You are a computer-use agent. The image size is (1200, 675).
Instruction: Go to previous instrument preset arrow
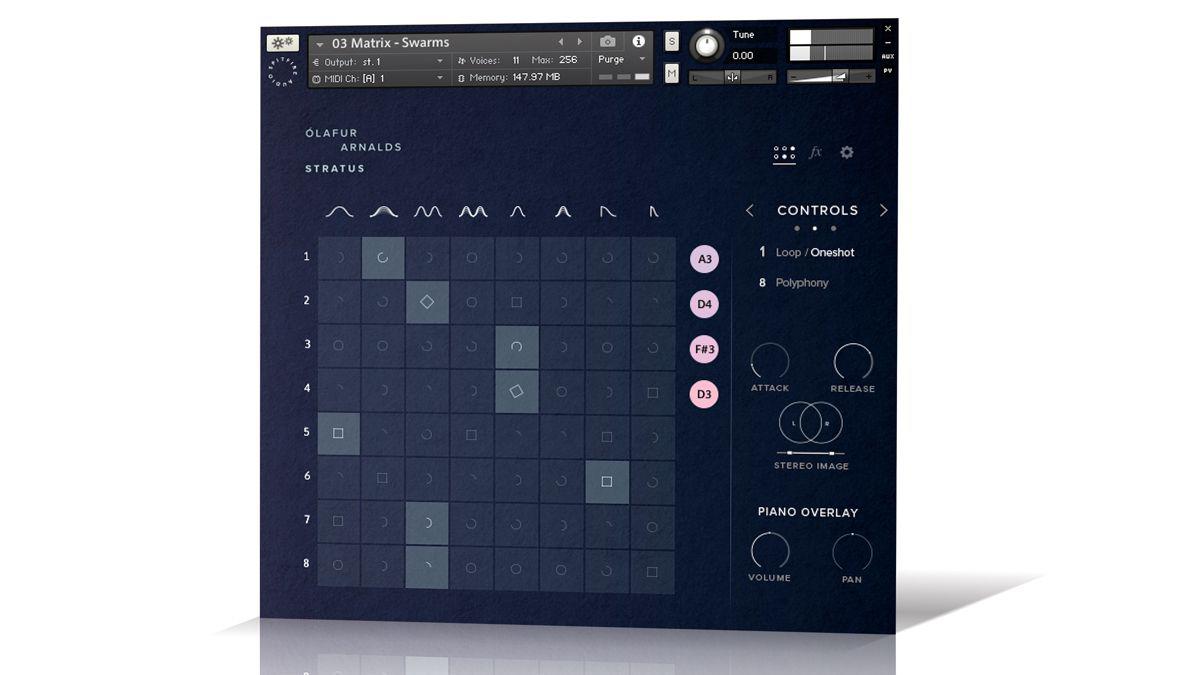click(x=561, y=42)
